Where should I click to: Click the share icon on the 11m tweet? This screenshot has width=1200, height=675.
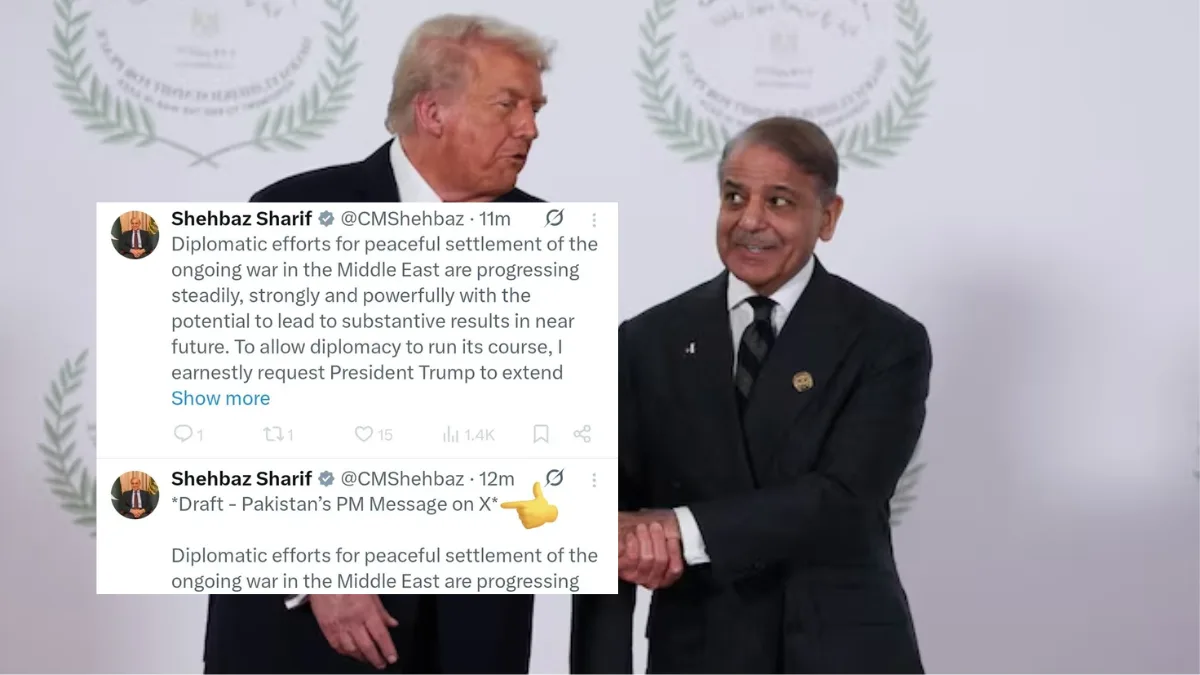coord(582,434)
